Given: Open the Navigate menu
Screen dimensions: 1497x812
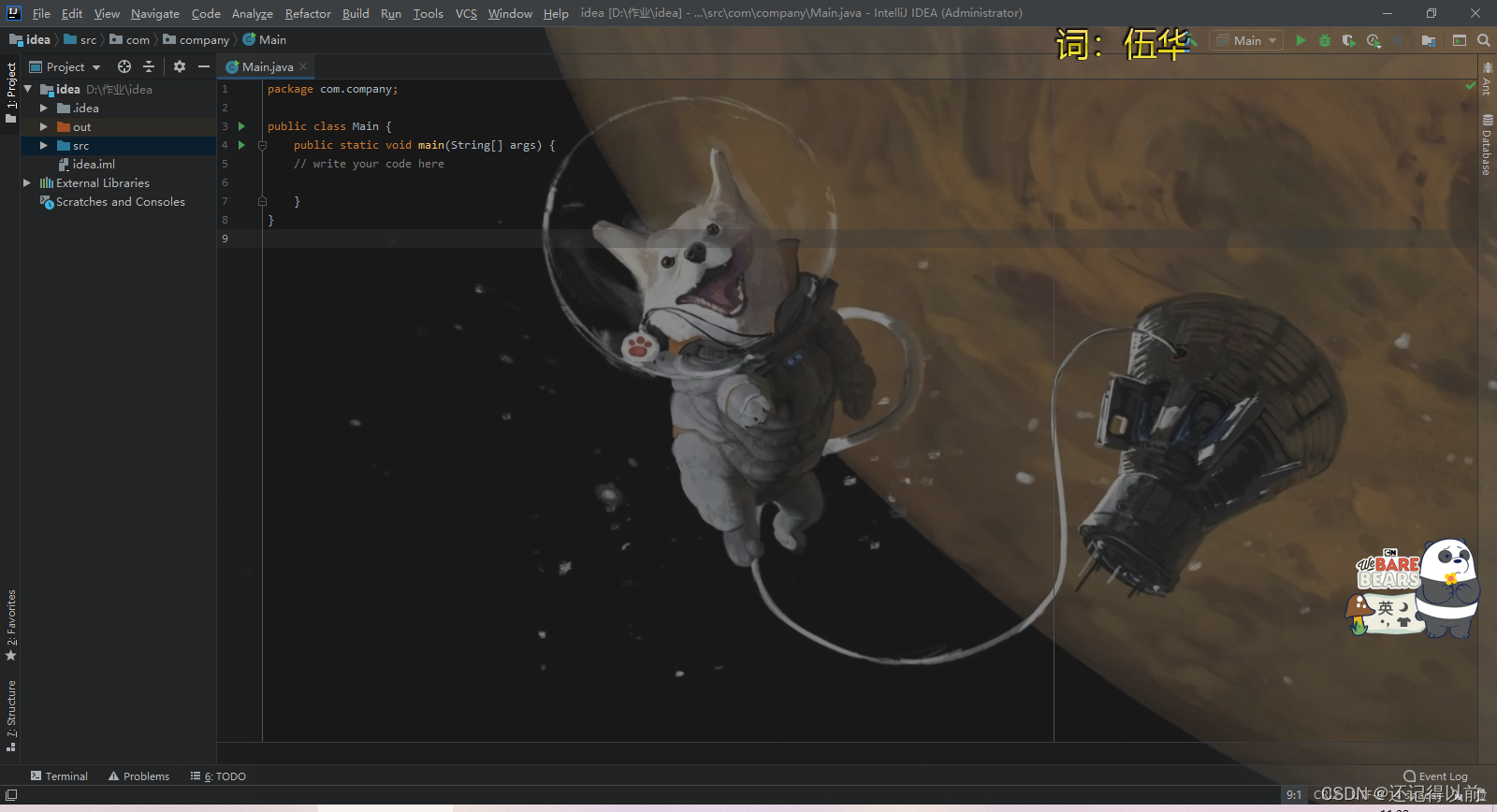Looking at the screenshot, I should 155,13.
